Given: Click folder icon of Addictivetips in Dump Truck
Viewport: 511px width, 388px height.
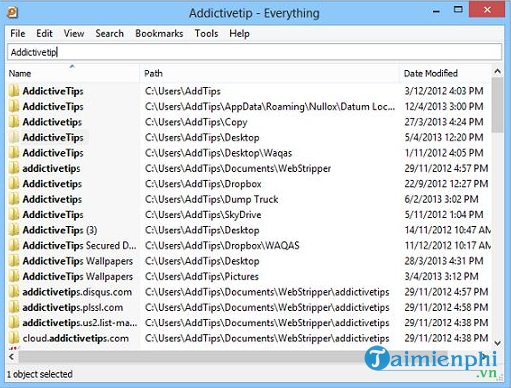Looking at the screenshot, I should [14, 199].
